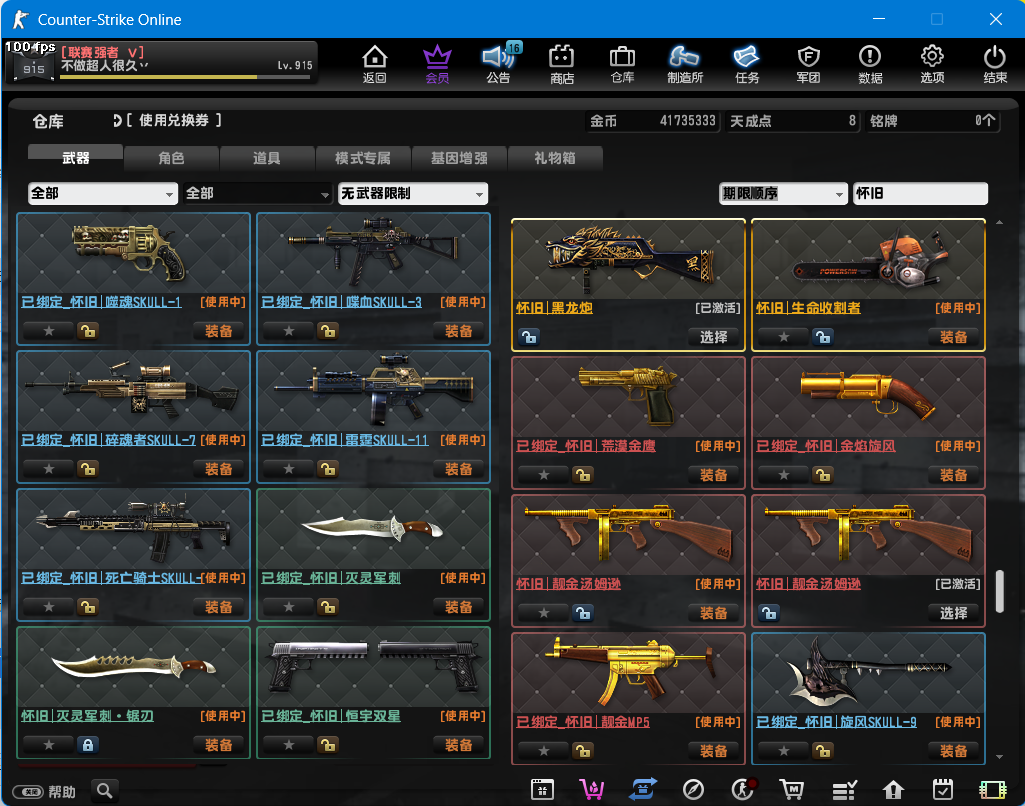Click 装备 for 死亡骑士SKULL weapon

pyautogui.click(x=218, y=607)
